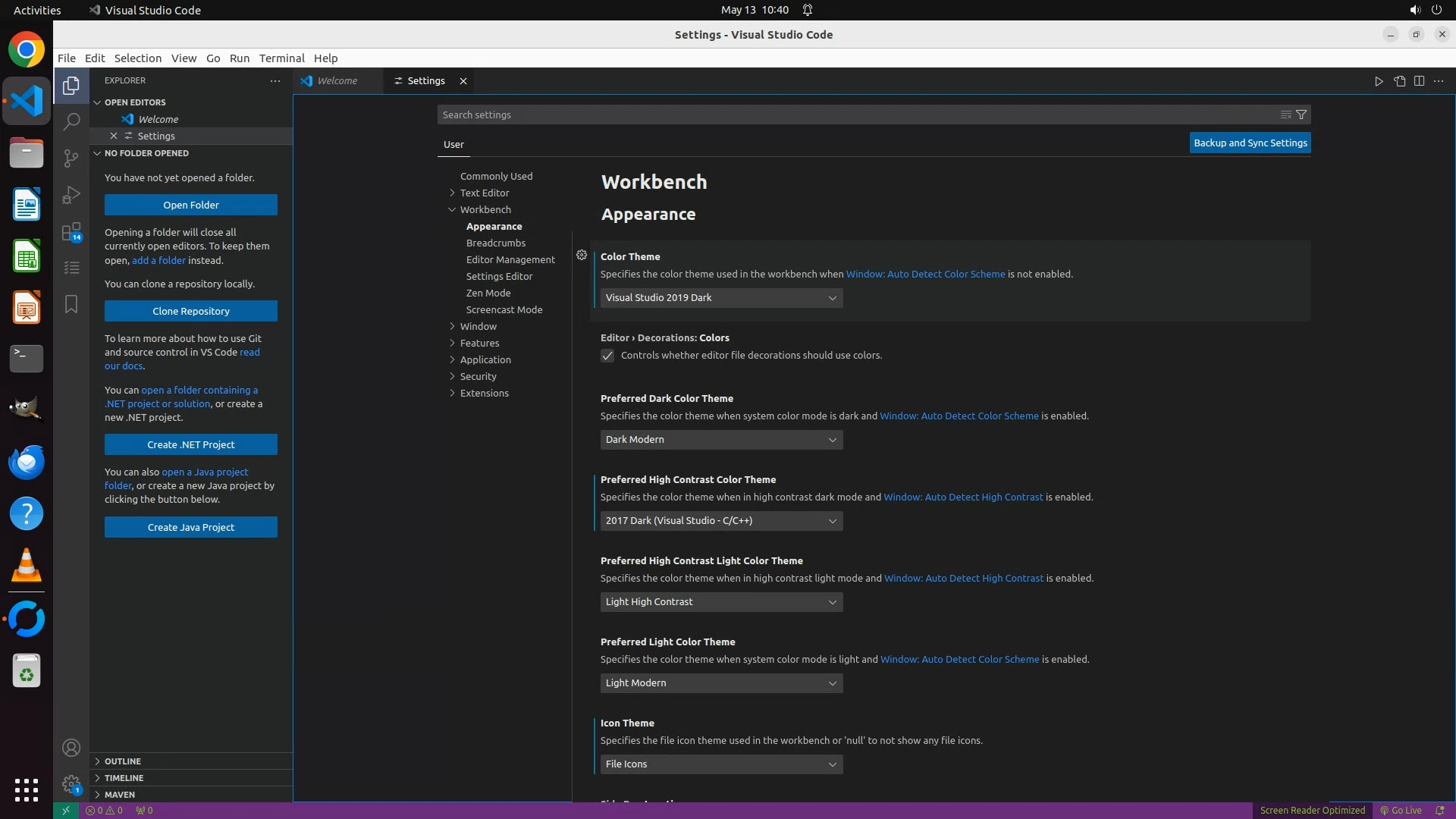This screenshot has height=819, width=1456.
Task: Click Open Settings (JSON) icon in toolbar
Action: (1399, 81)
